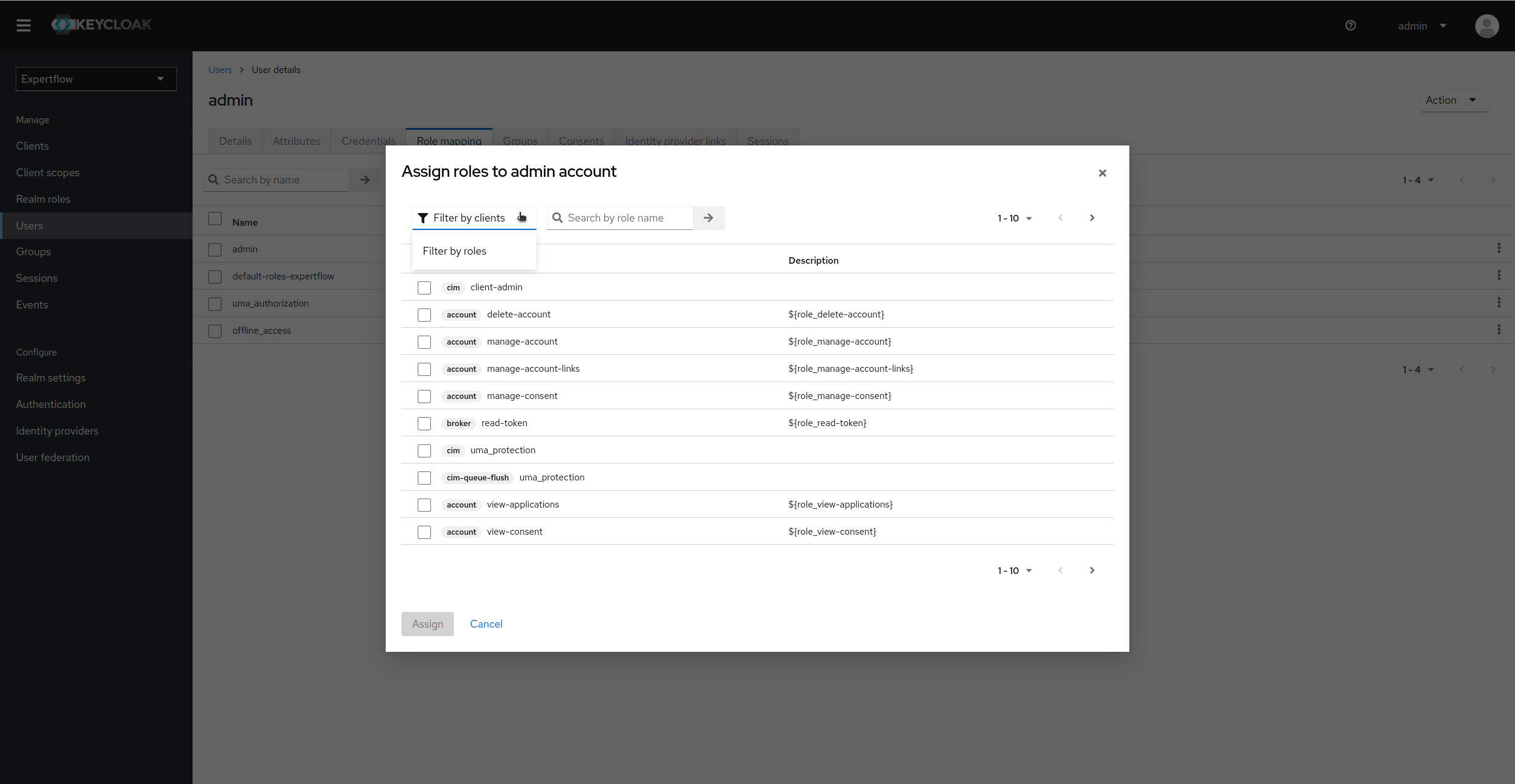The width and height of the screenshot is (1515, 784).
Task: Click the funnel filter icon on Filter by clients
Action: coord(423,218)
